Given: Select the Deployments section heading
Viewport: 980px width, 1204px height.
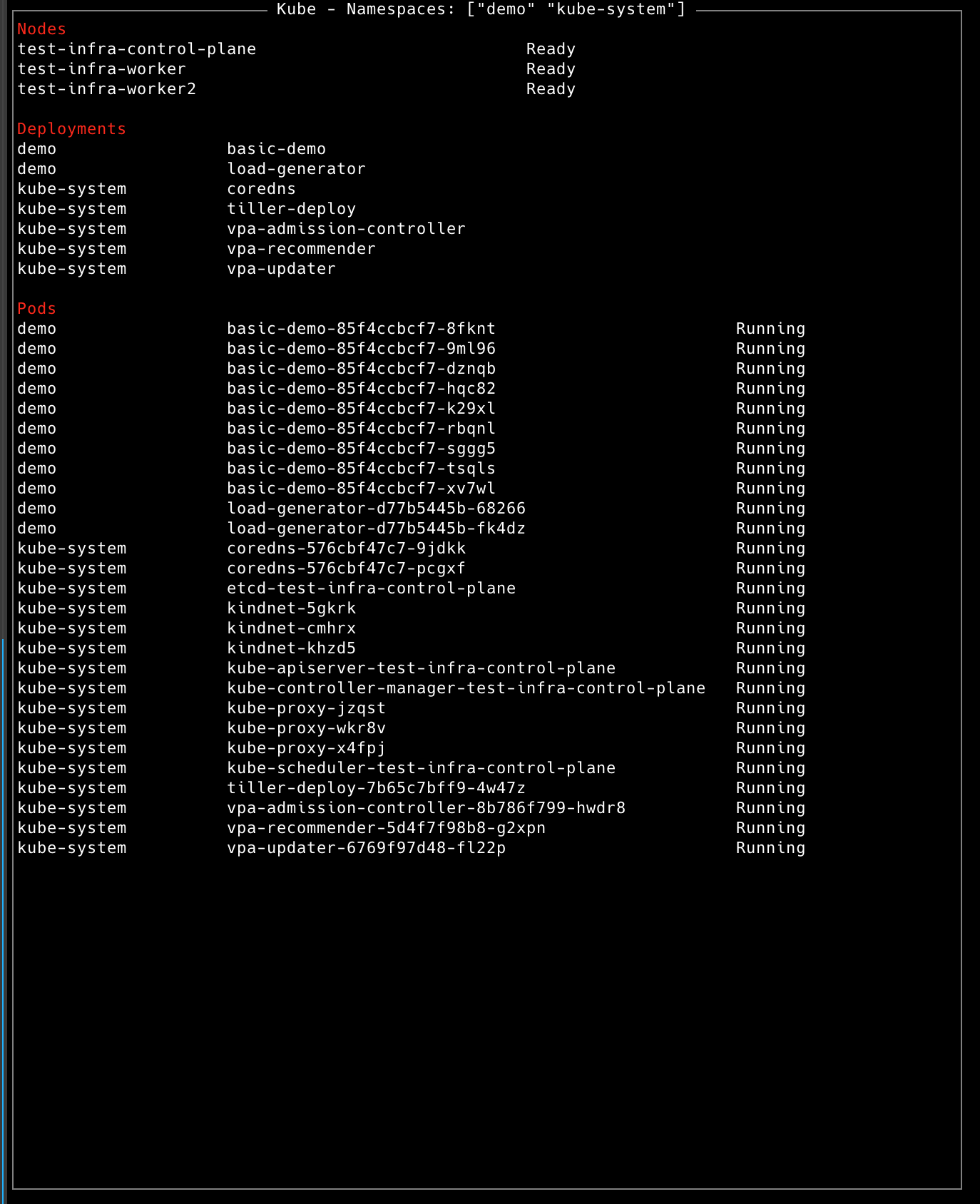Looking at the screenshot, I should pos(71,129).
